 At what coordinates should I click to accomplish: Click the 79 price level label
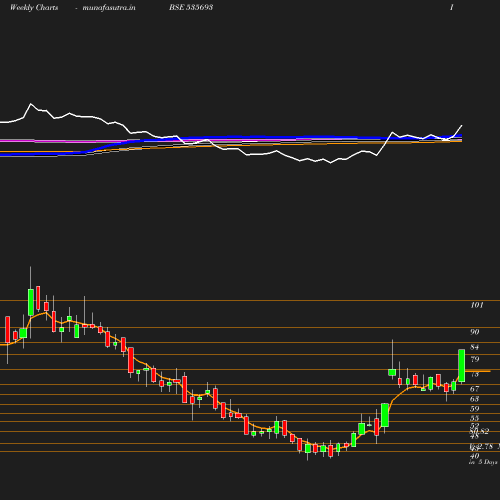(x=475, y=359)
